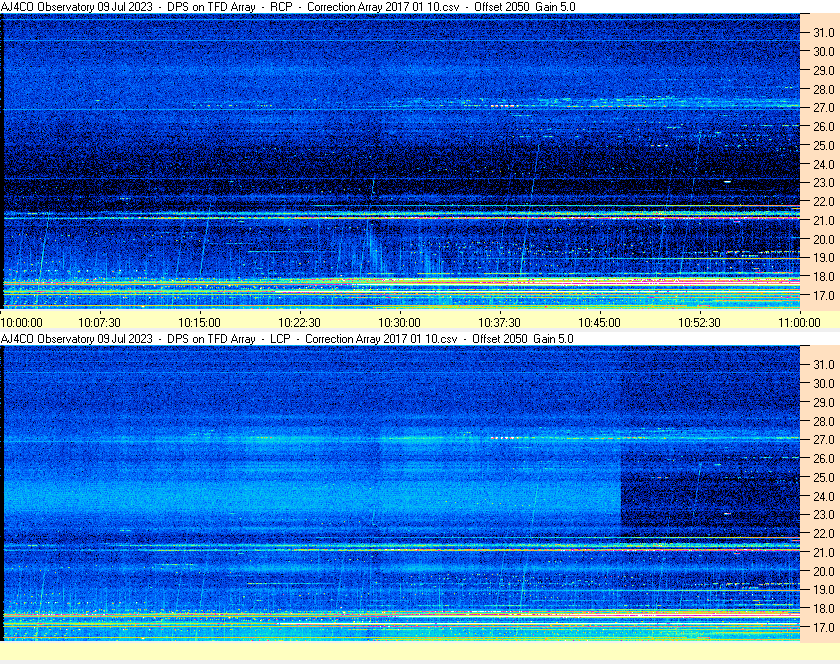Click the 24.0 frequency label on RCP plot
Screen dimensions: 840x664
tap(824, 164)
